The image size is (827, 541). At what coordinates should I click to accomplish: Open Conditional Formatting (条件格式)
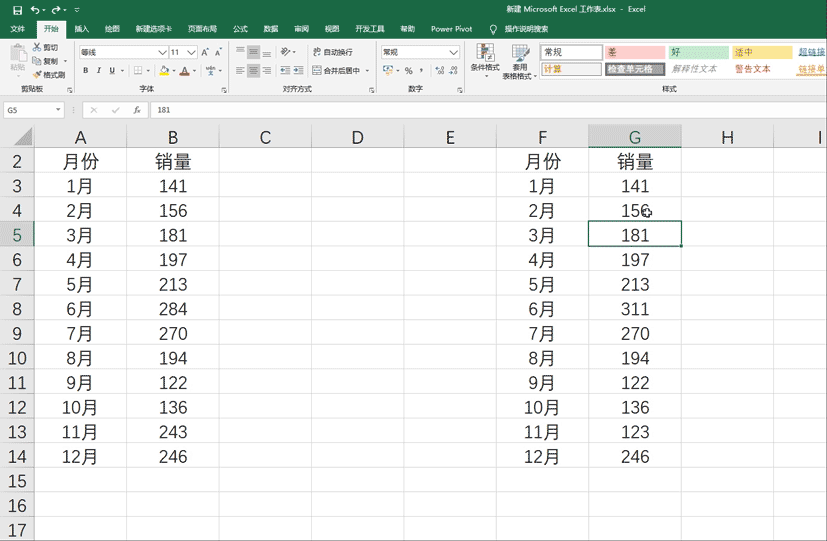coord(485,61)
